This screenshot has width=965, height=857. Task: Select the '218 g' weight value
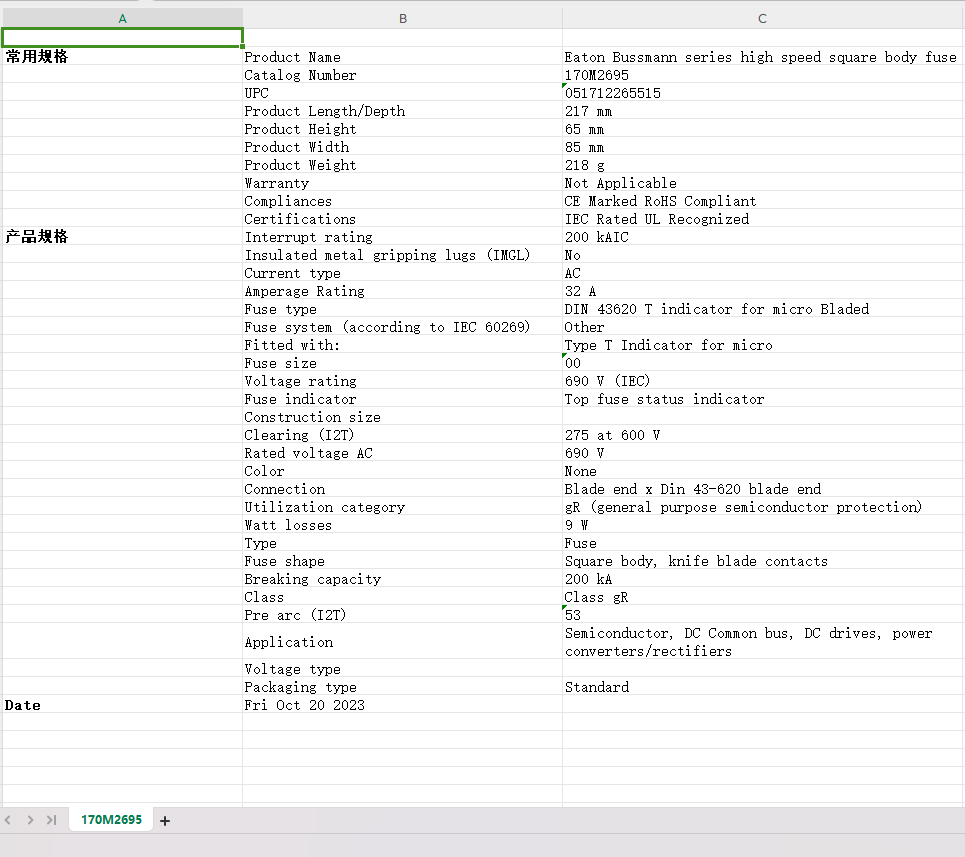pyautogui.click(x=763, y=164)
